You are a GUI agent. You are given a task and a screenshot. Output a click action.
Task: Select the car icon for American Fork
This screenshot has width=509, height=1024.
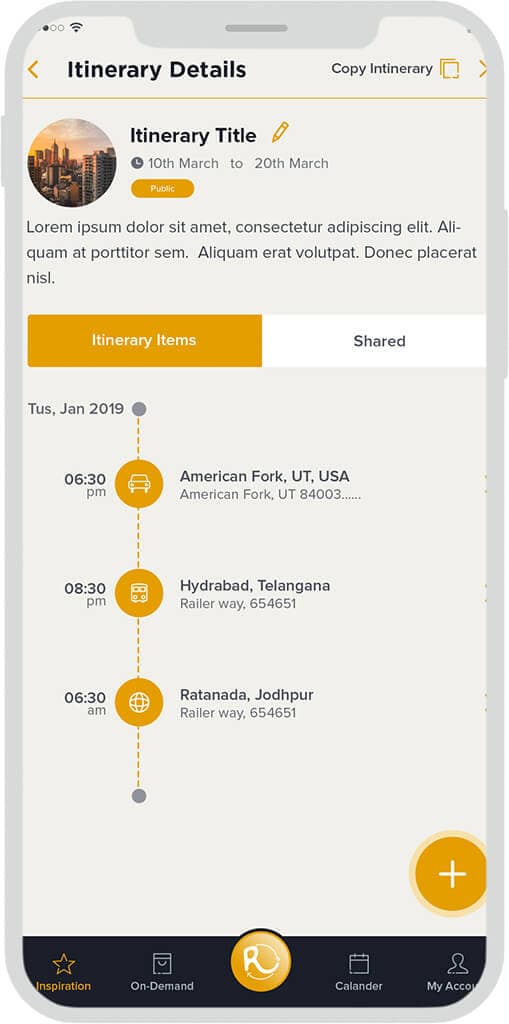pos(139,483)
